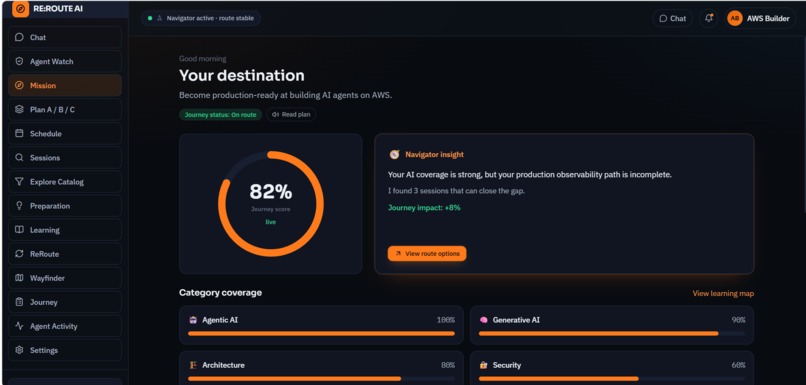Click the Agent Watch shield icon

(19, 61)
